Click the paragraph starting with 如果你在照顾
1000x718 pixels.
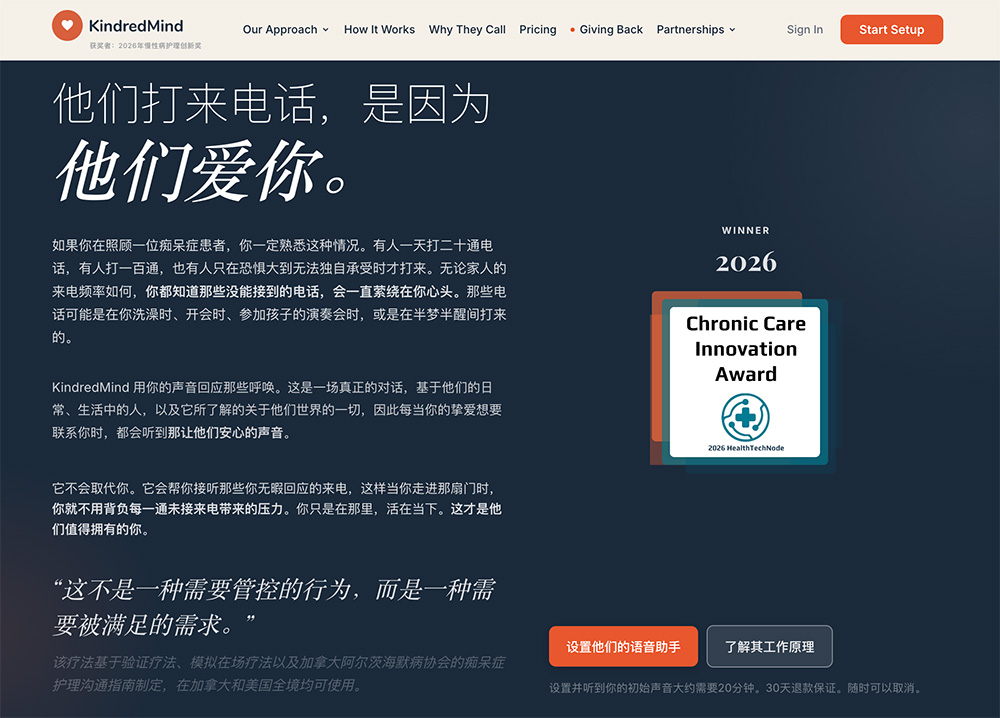279,291
